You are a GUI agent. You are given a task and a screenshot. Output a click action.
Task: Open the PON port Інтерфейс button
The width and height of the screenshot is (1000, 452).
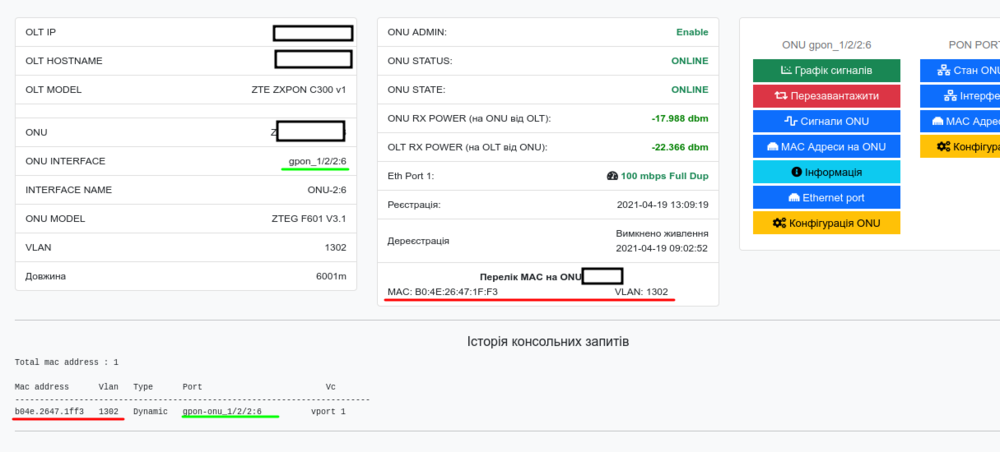pos(960,96)
